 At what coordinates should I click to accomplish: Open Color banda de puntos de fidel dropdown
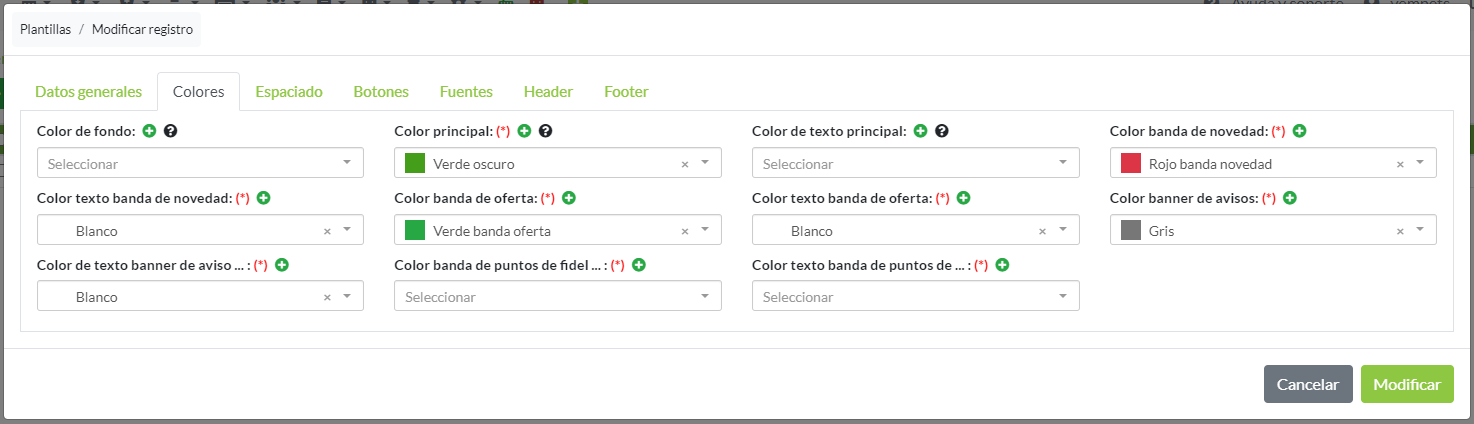coord(557,297)
